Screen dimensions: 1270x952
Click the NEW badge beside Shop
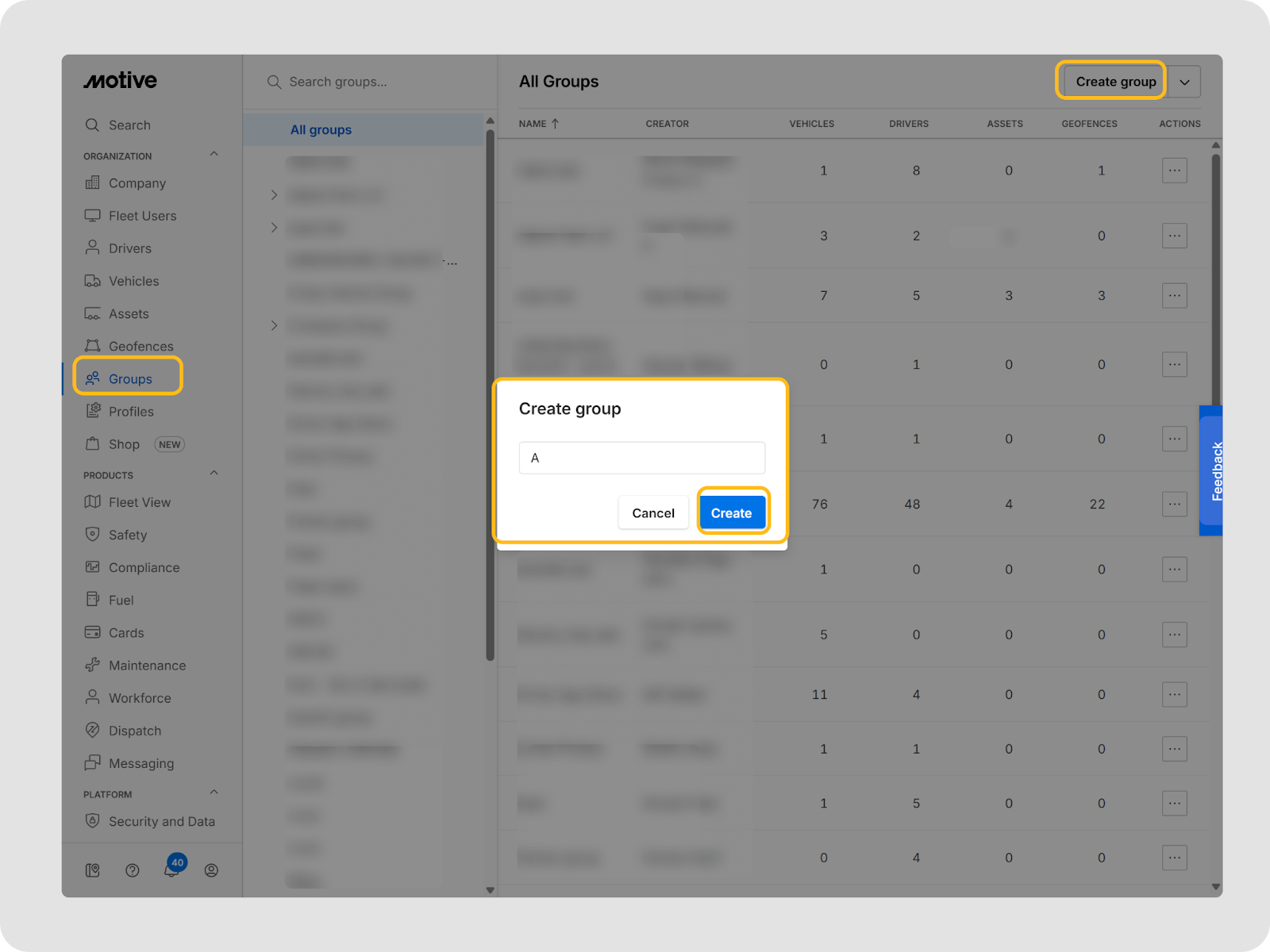(x=169, y=444)
